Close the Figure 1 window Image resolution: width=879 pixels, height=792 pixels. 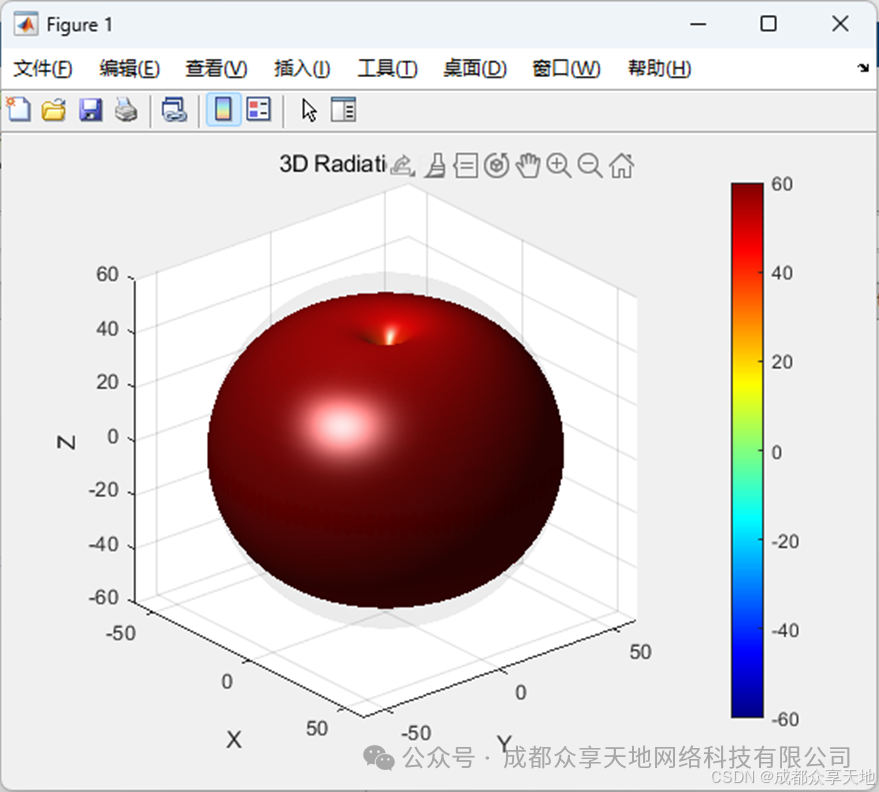(840, 24)
